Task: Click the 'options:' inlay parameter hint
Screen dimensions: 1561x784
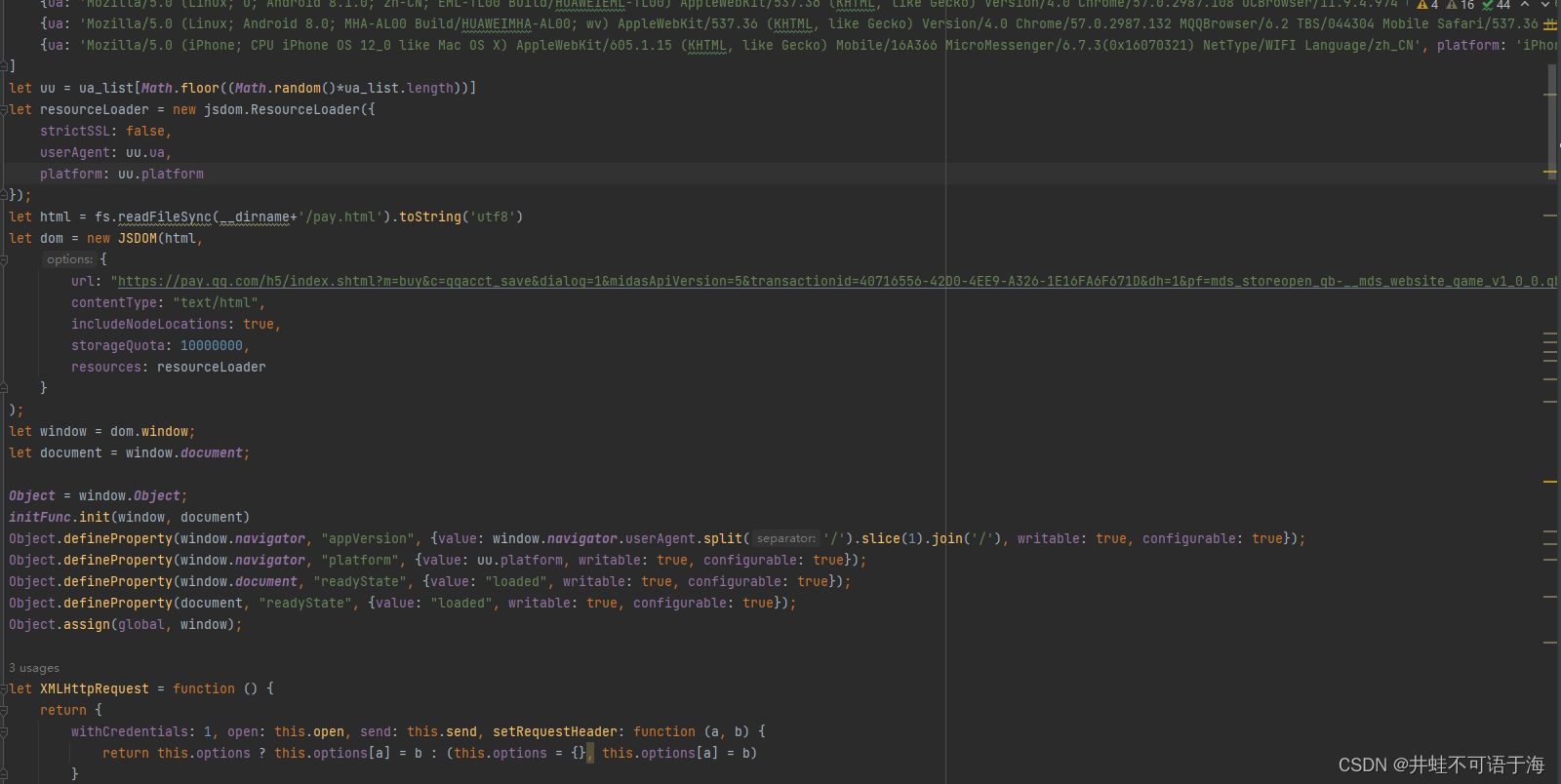Action: point(70,259)
